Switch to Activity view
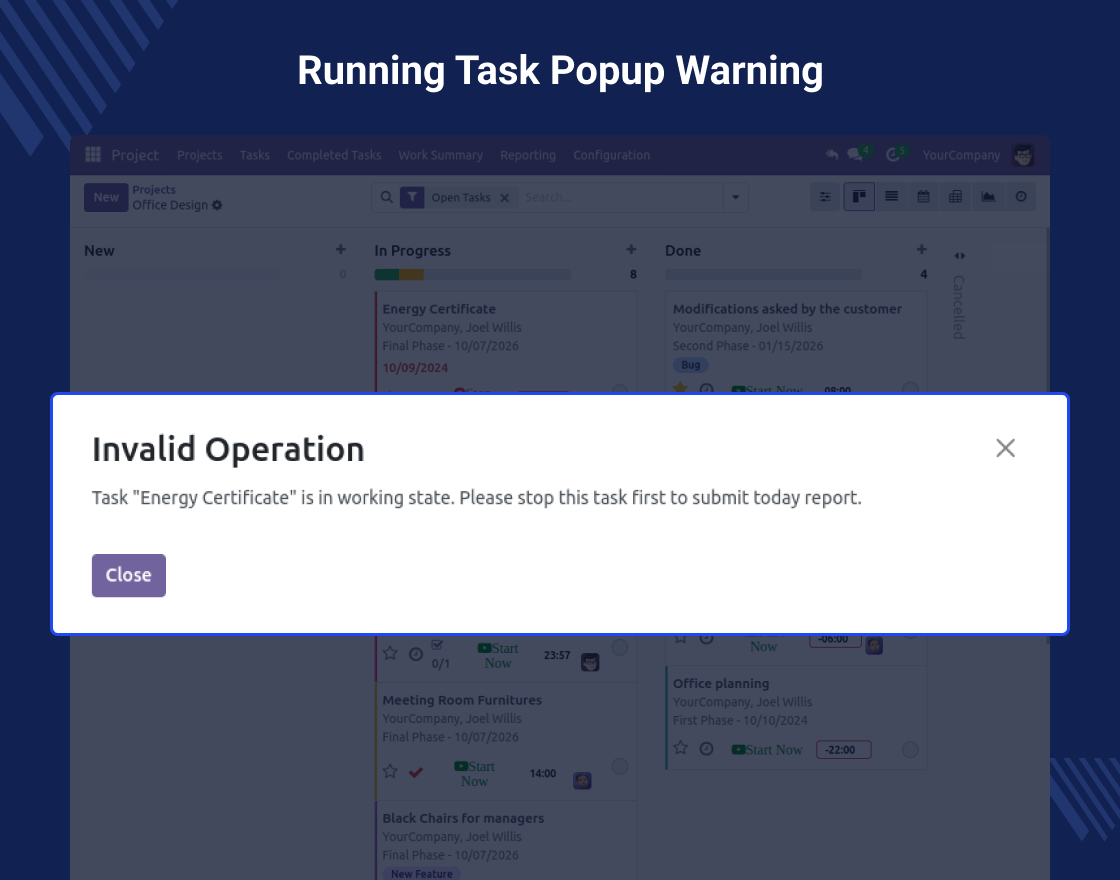This screenshot has width=1120, height=880. point(1021,196)
